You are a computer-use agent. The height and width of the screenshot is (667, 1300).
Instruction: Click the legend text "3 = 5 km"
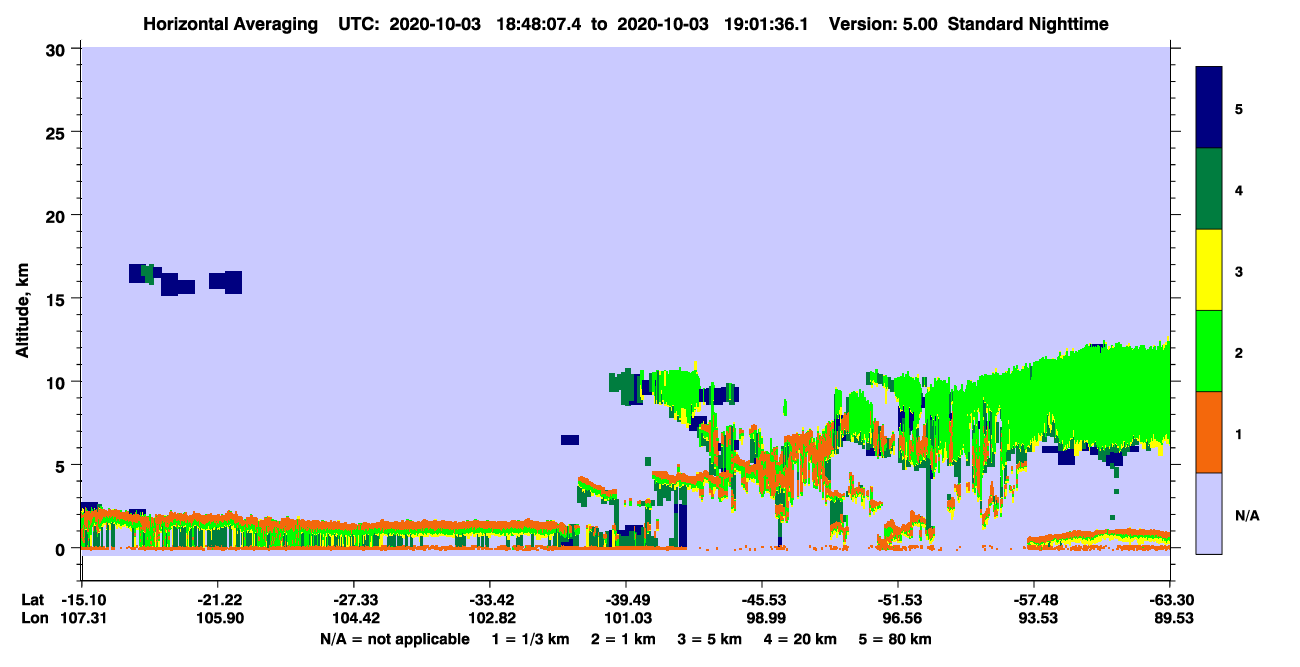click(709, 639)
